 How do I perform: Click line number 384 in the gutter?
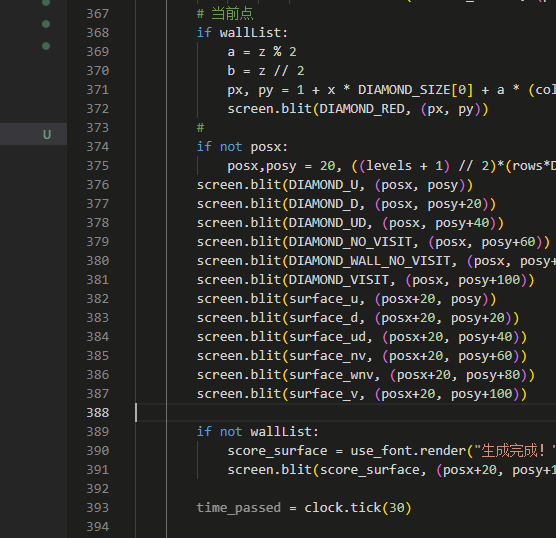98,337
